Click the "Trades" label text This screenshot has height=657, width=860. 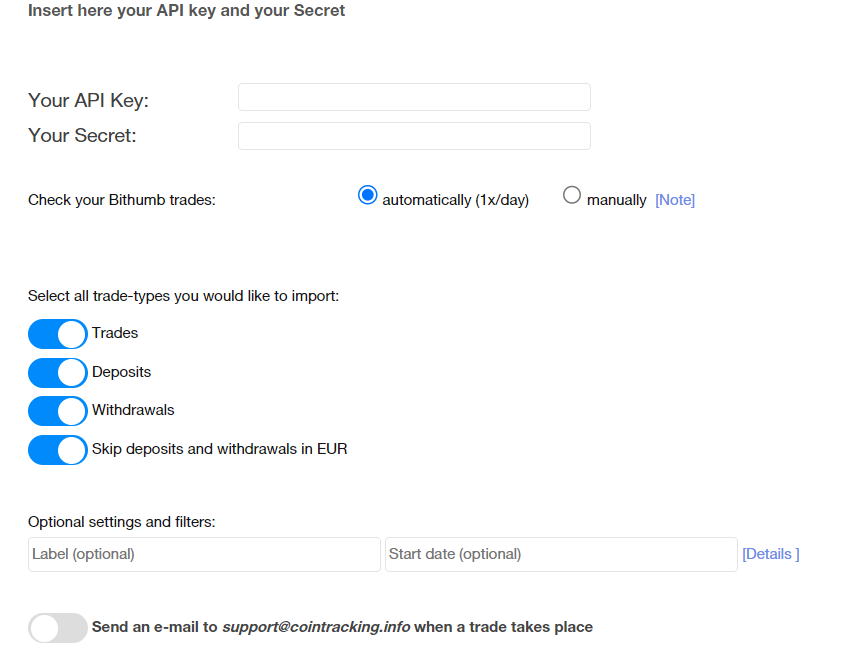[115, 333]
